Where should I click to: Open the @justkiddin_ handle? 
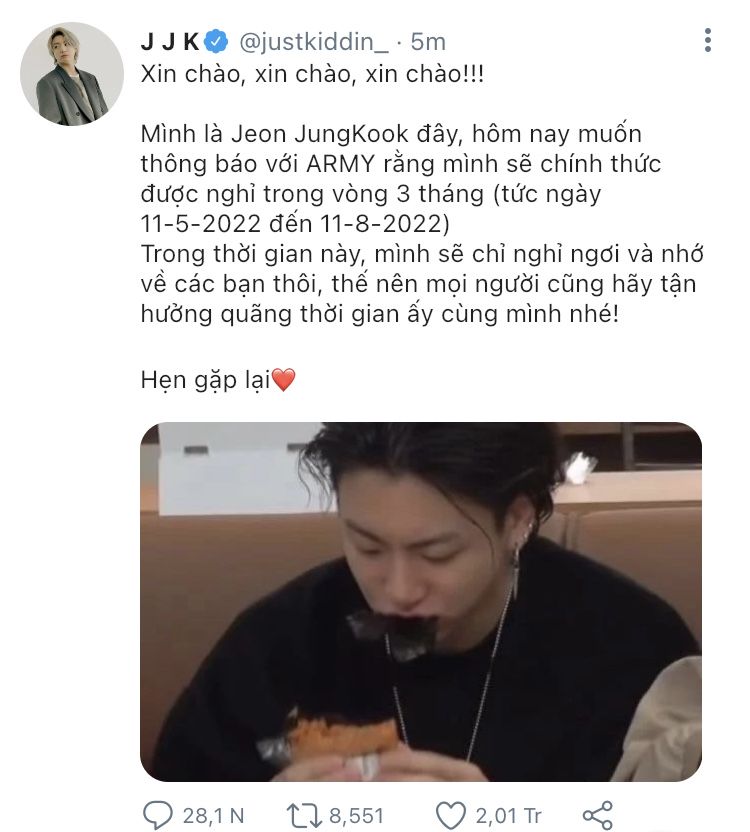[314, 42]
